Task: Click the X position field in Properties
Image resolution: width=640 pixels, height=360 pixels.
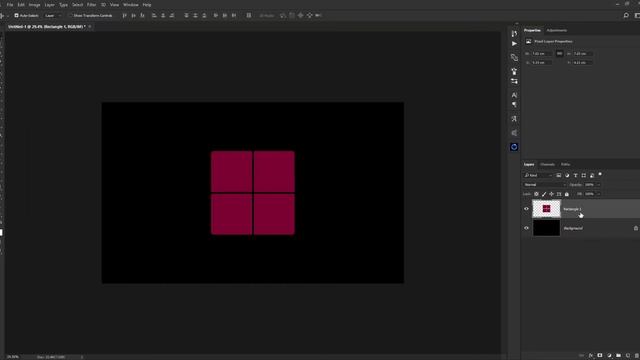Action: 542,62
